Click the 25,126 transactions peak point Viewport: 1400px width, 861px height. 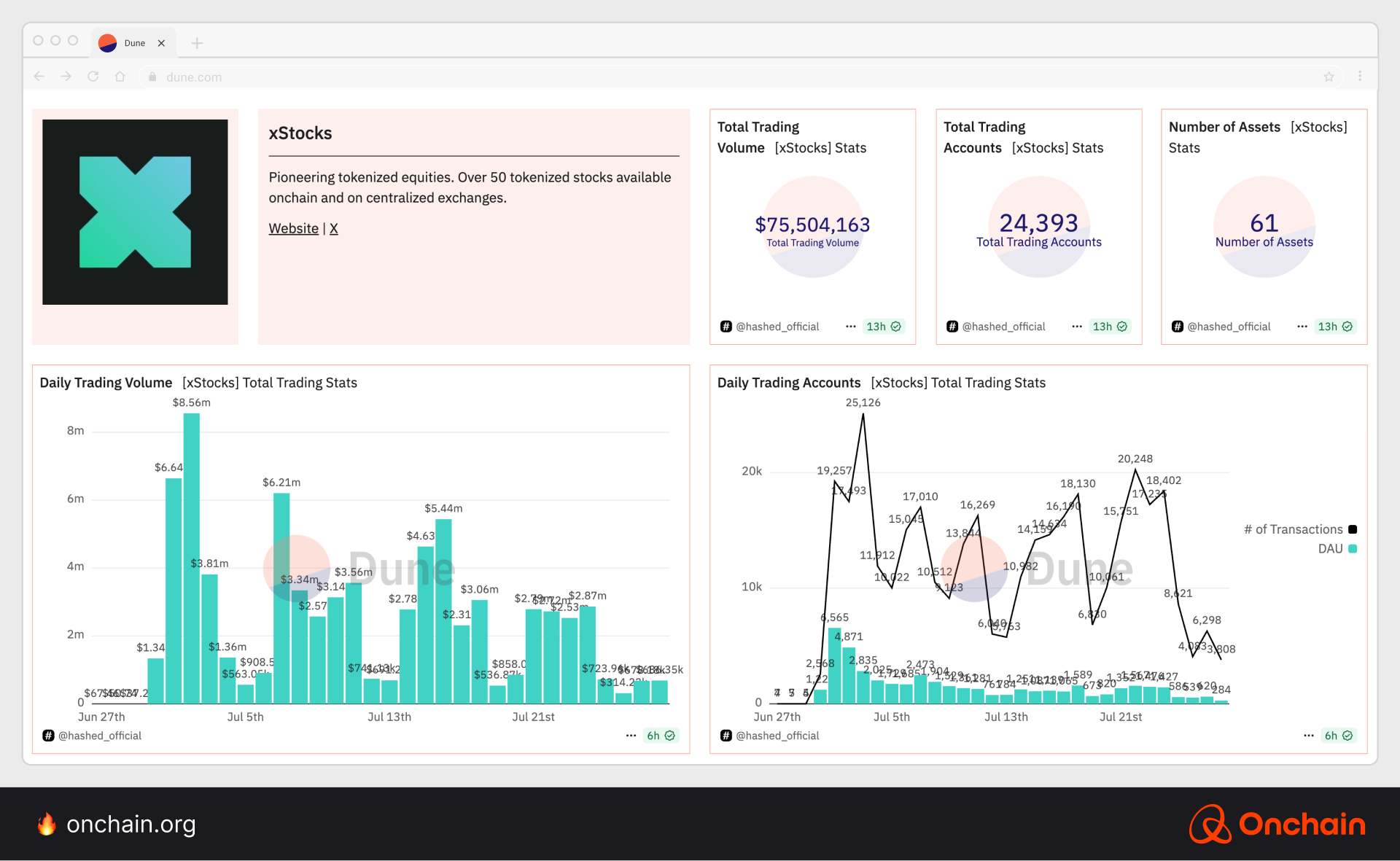coord(863,414)
